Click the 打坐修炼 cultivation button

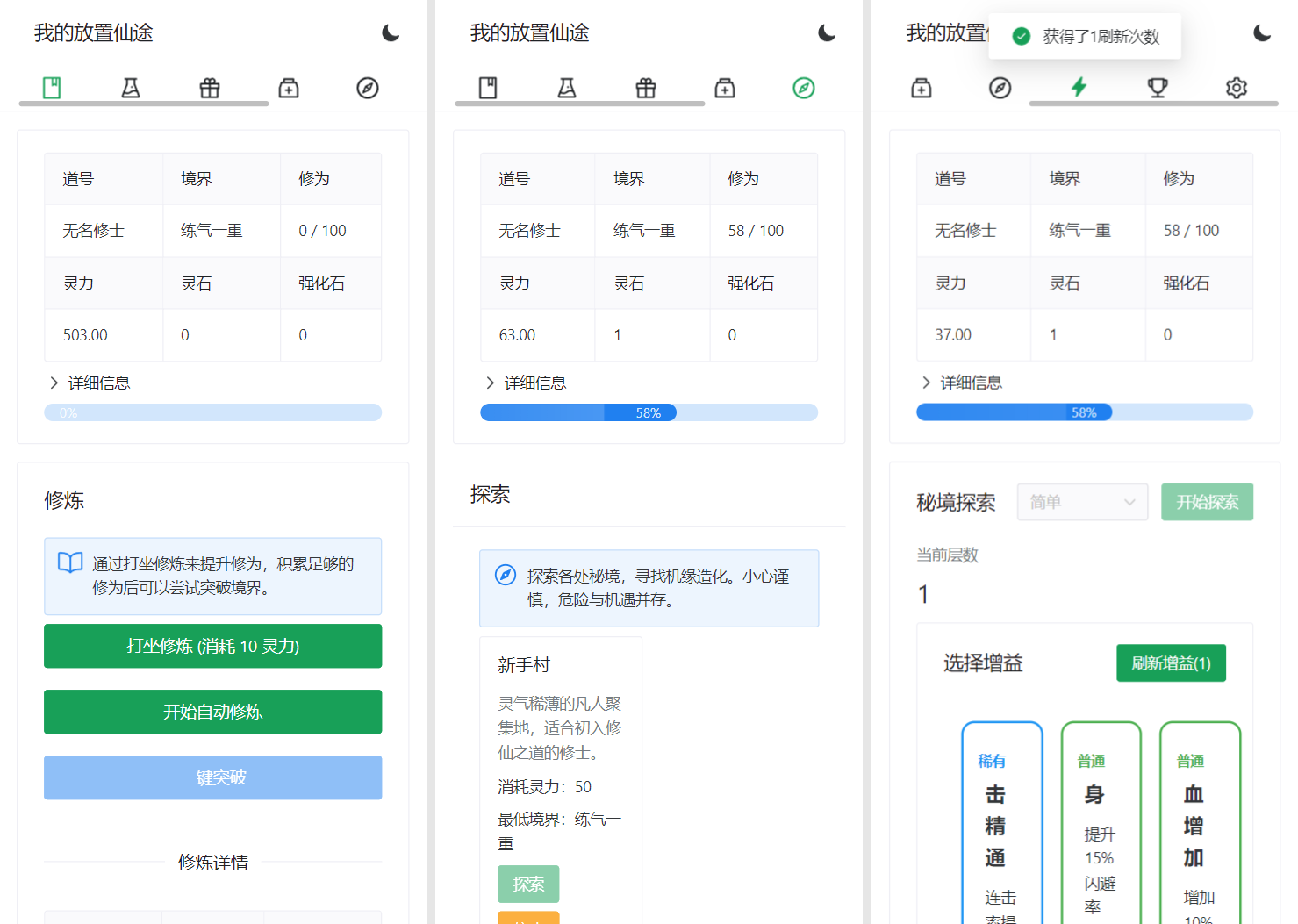pos(212,646)
